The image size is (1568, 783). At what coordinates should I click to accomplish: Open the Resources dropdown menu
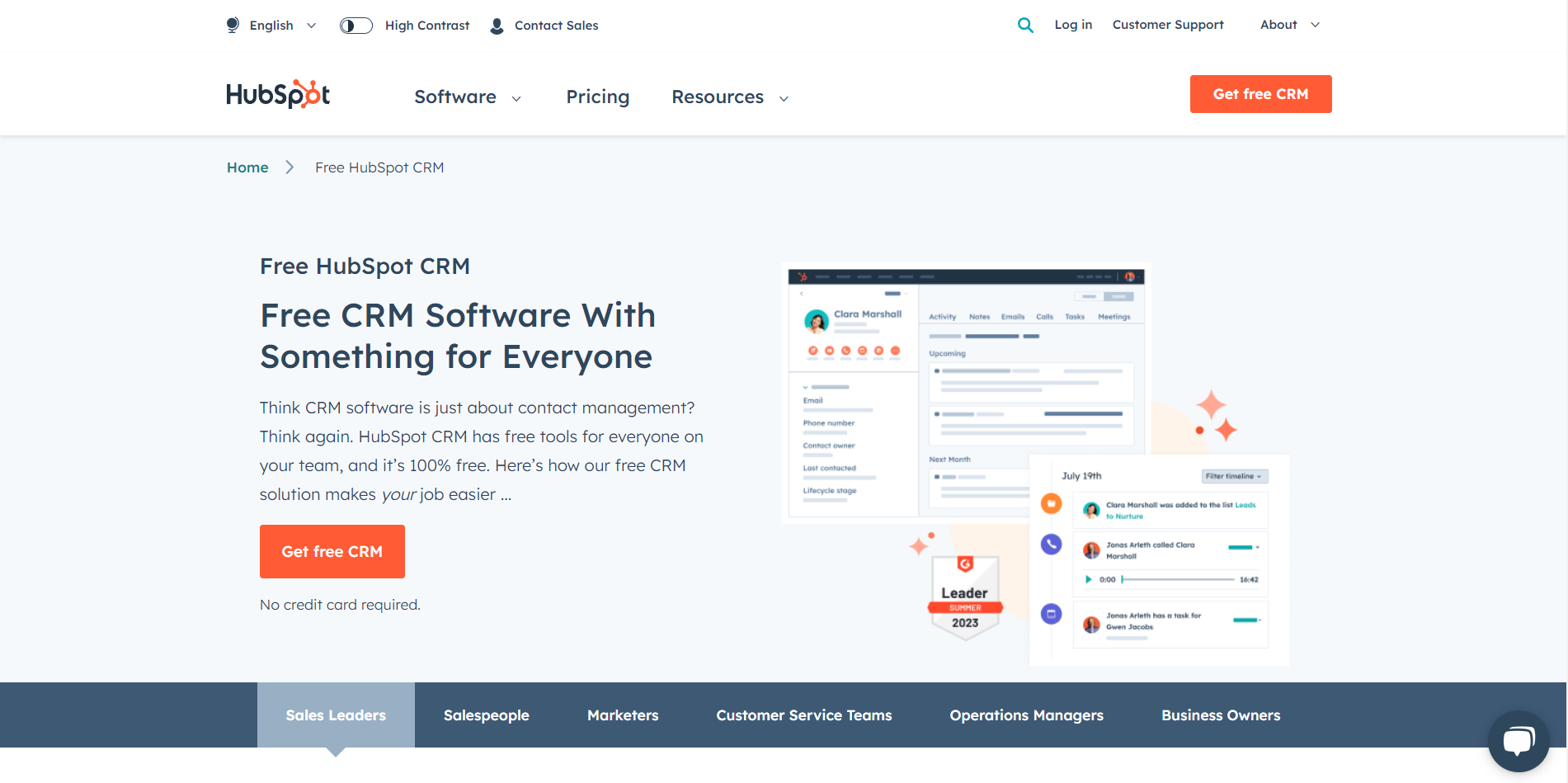pos(730,97)
